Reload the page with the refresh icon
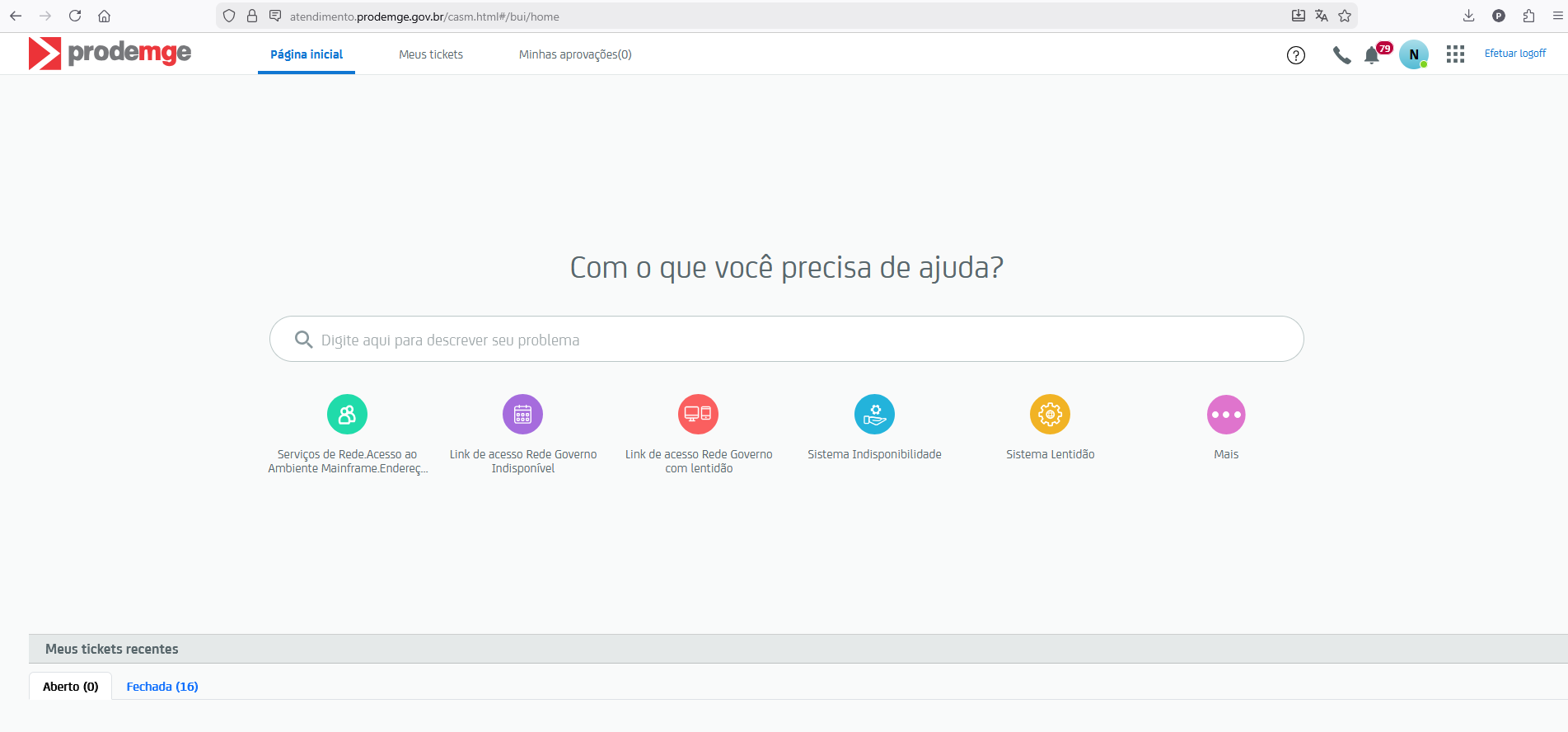This screenshot has width=1568, height=732. pos(75,16)
